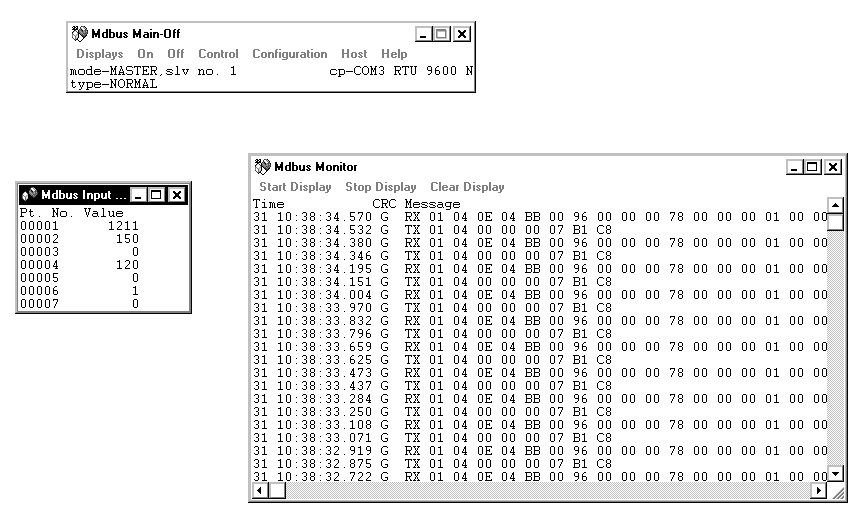Click Stop Display in Mdbus Monitor

381,187
